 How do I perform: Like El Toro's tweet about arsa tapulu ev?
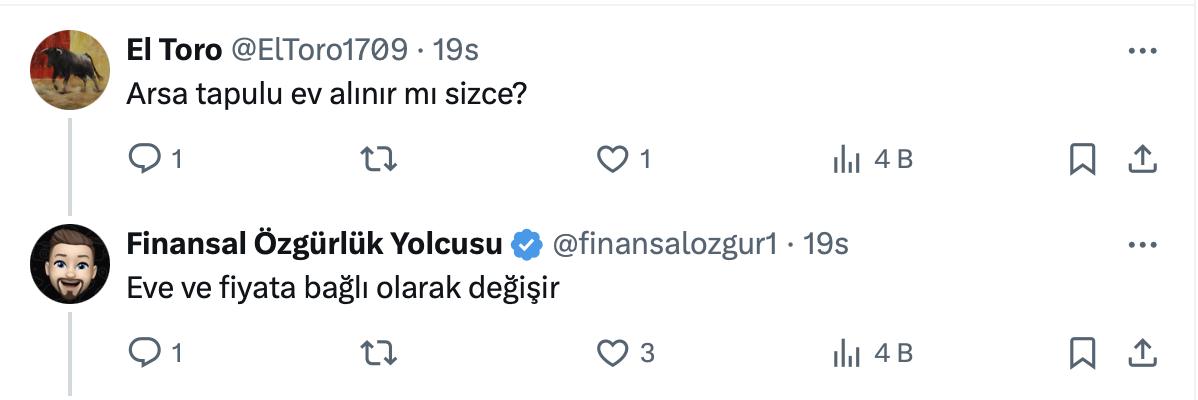point(612,159)
